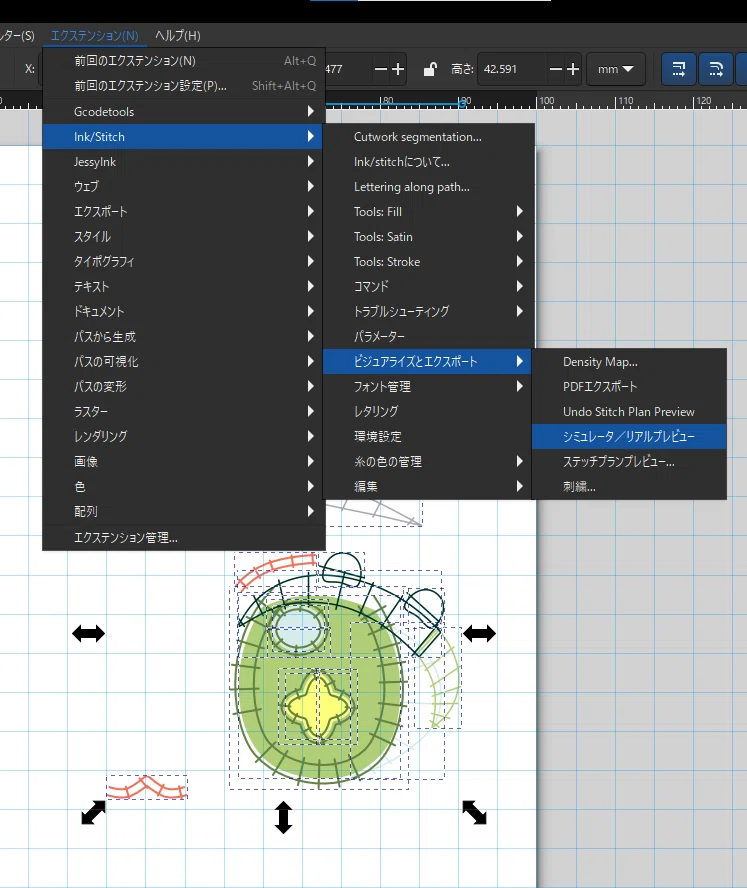Click the right-side horizontal scale handle
This screenshot has width=747, height=888.
point(479,633)
